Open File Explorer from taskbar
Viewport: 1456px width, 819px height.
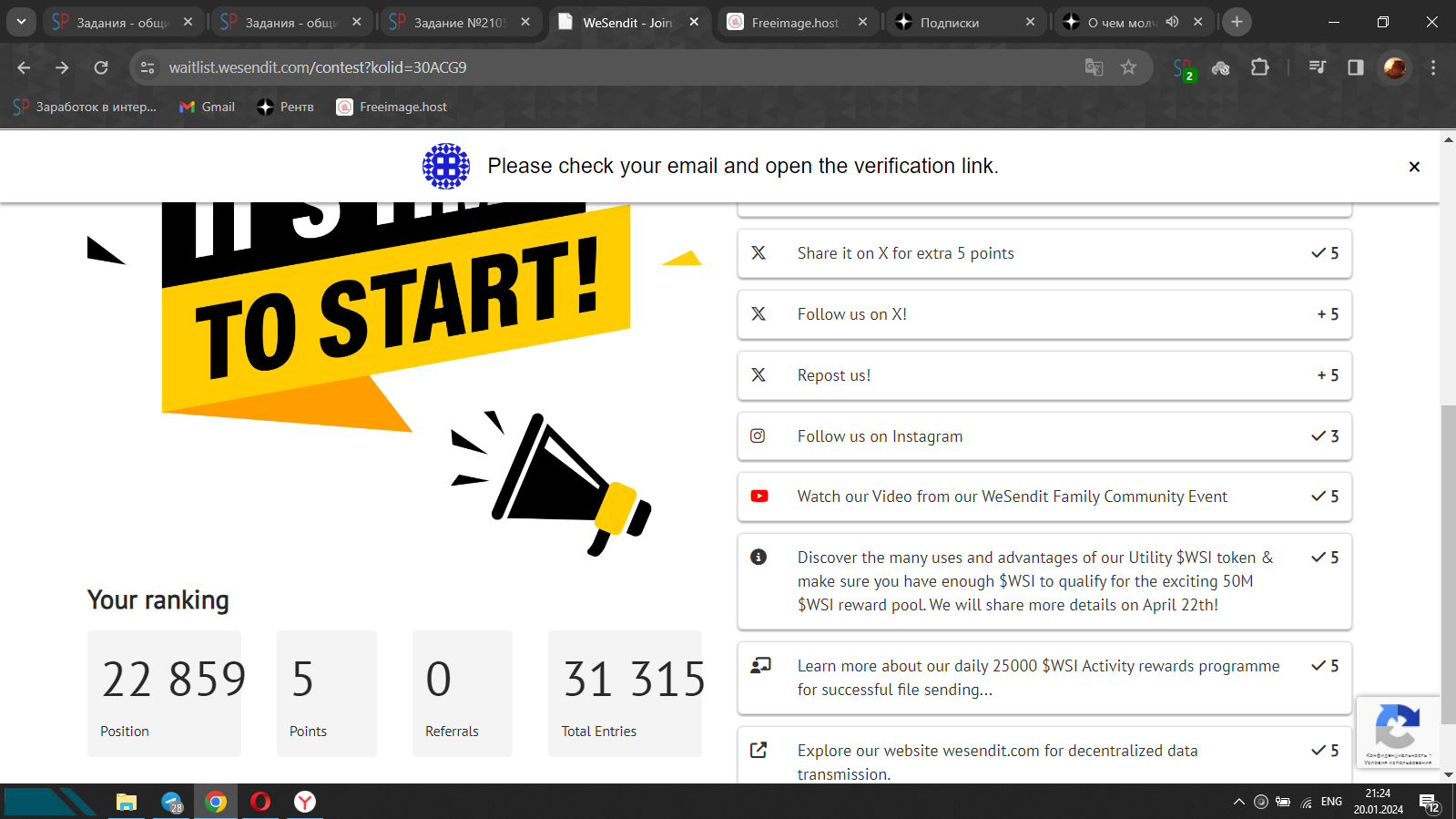126,802
